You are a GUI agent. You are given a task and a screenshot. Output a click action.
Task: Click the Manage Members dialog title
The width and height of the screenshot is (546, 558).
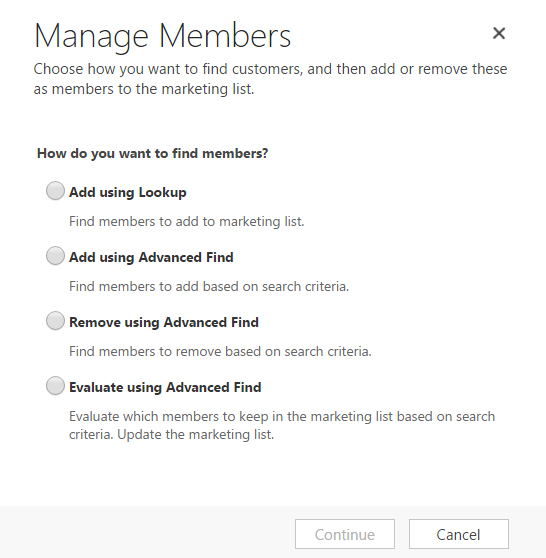[x=163, y=37]
